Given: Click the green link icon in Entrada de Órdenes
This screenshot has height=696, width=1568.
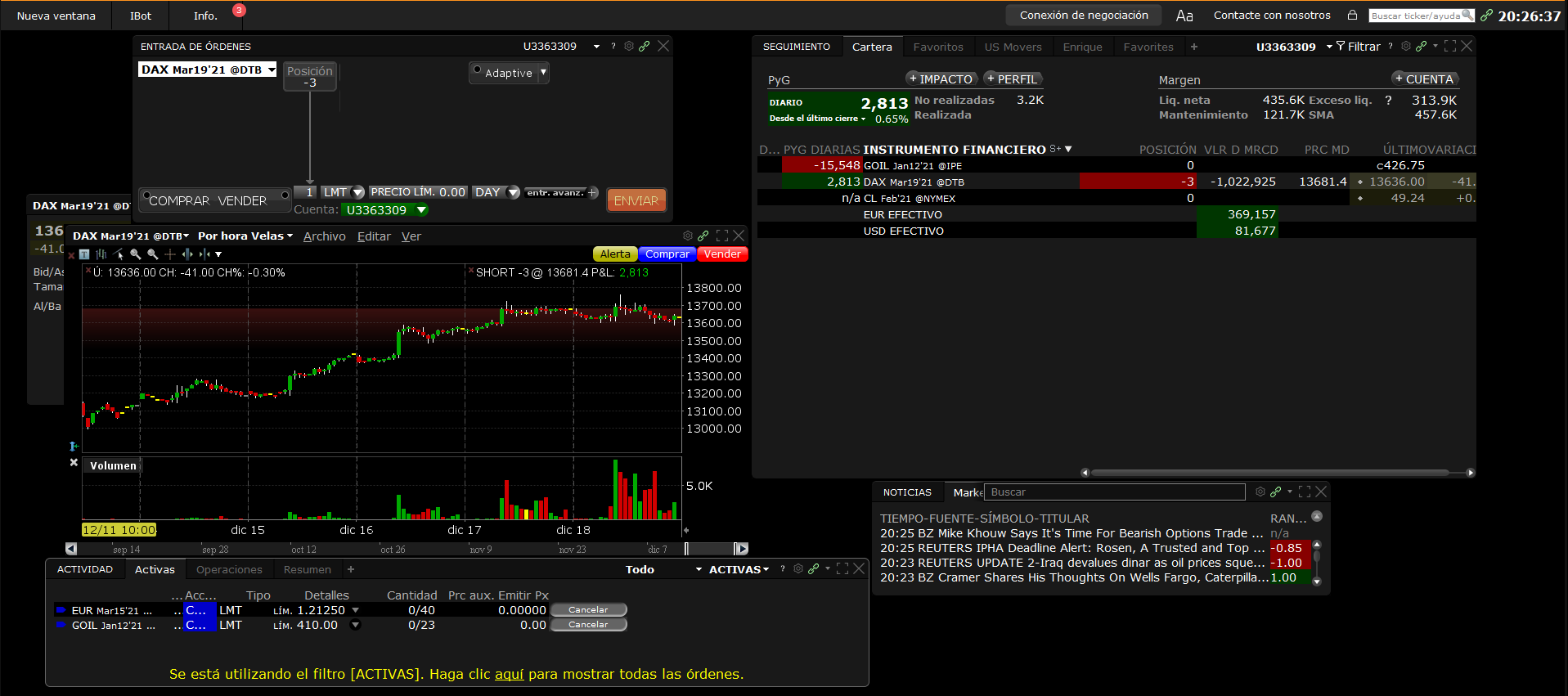Looking at the screenshot, I should click(x=645, y=47).
